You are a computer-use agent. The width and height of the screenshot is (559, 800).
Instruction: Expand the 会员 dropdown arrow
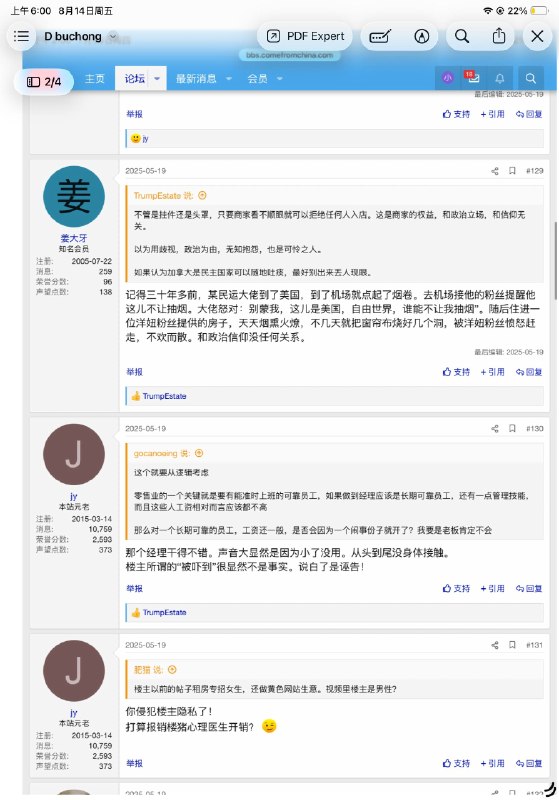point(280,79)
